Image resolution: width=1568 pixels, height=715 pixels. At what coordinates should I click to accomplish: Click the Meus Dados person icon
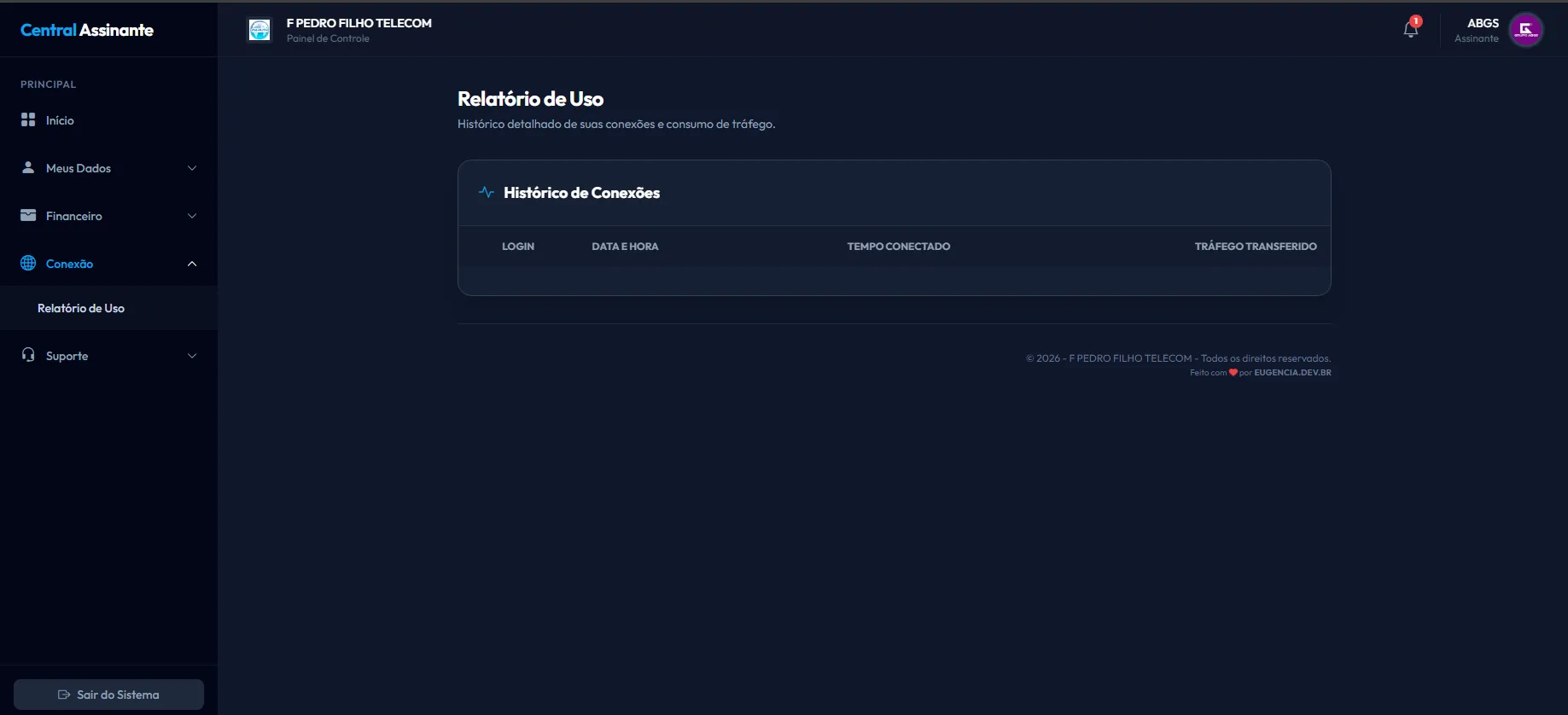28,168
